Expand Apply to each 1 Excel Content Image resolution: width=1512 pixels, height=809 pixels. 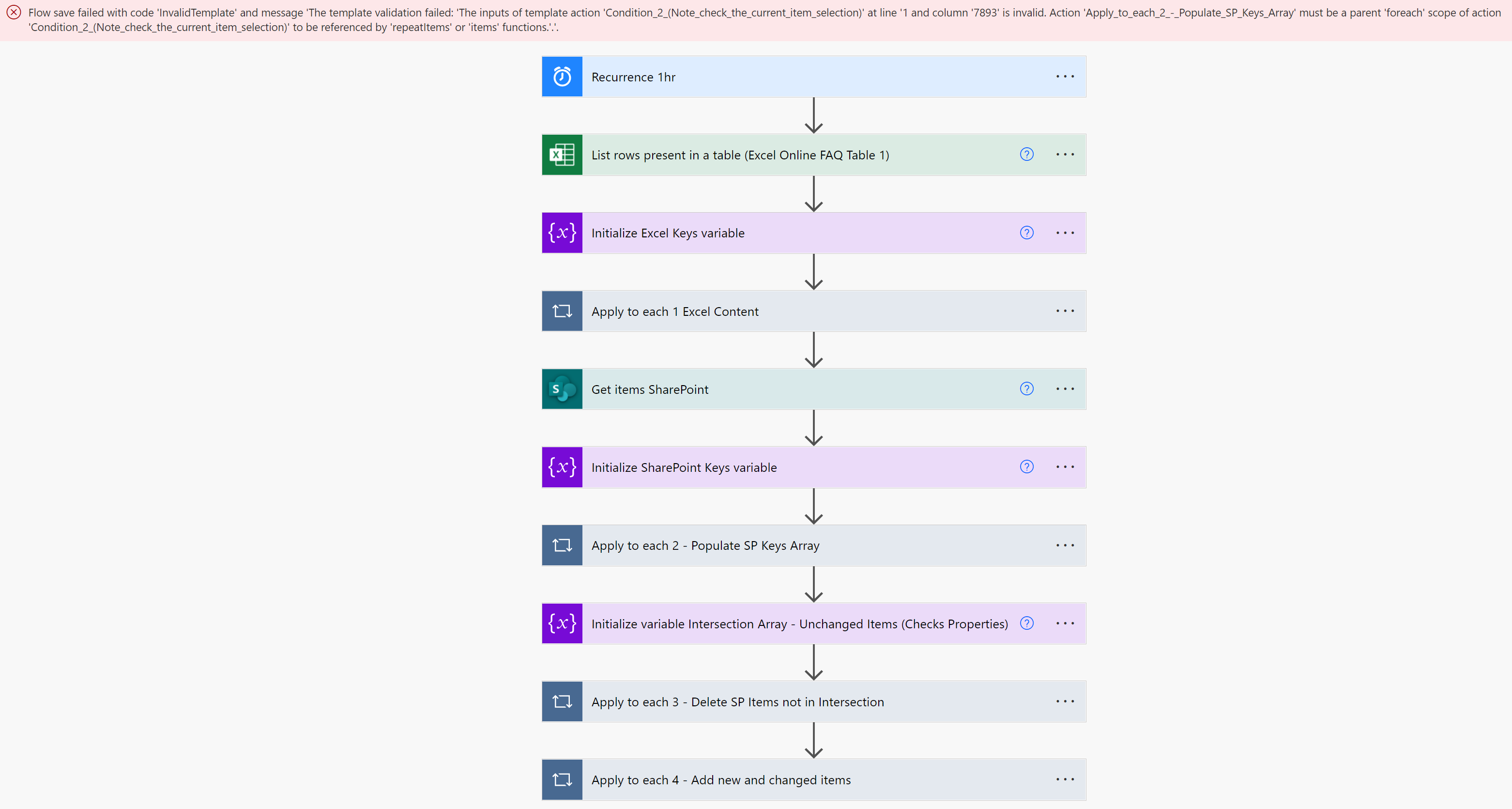click(675, 311)
